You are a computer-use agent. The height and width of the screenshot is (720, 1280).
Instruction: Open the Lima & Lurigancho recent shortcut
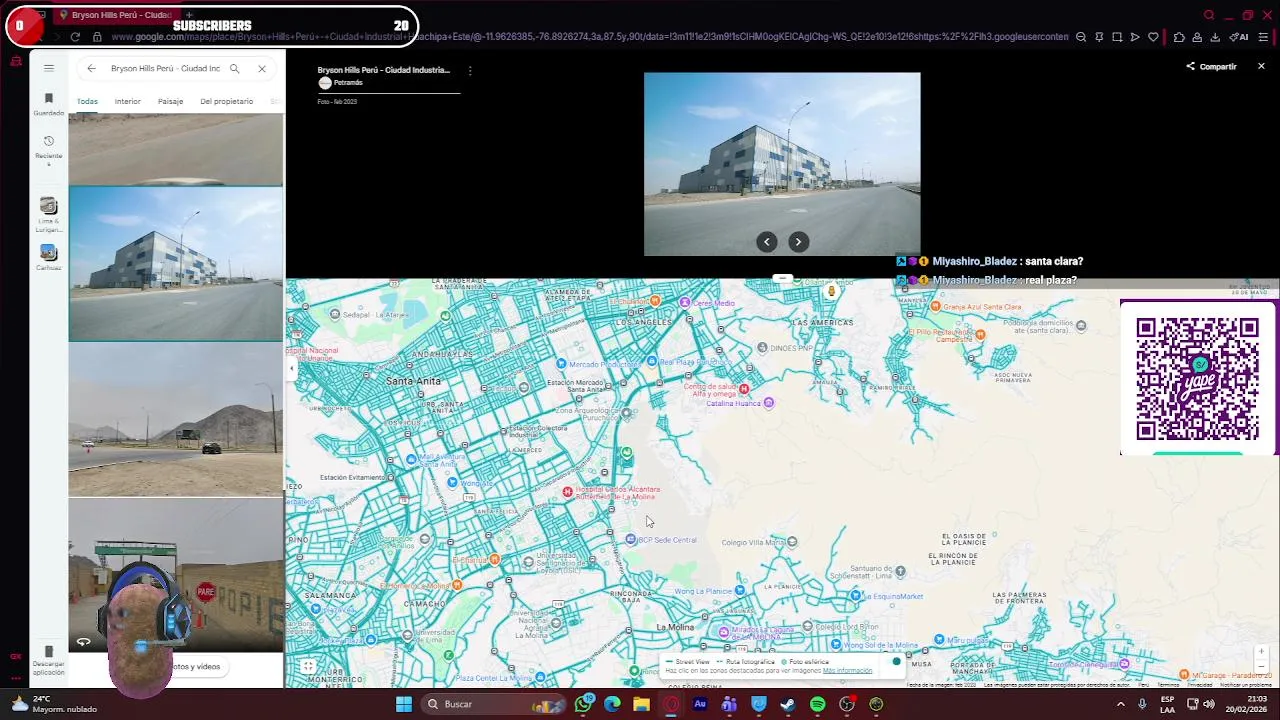click(48, 214)
